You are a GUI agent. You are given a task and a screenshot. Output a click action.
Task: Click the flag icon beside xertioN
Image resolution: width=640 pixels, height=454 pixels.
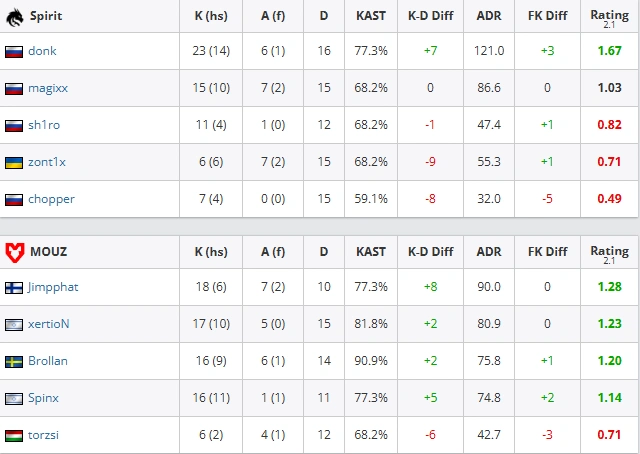(14, 324)
